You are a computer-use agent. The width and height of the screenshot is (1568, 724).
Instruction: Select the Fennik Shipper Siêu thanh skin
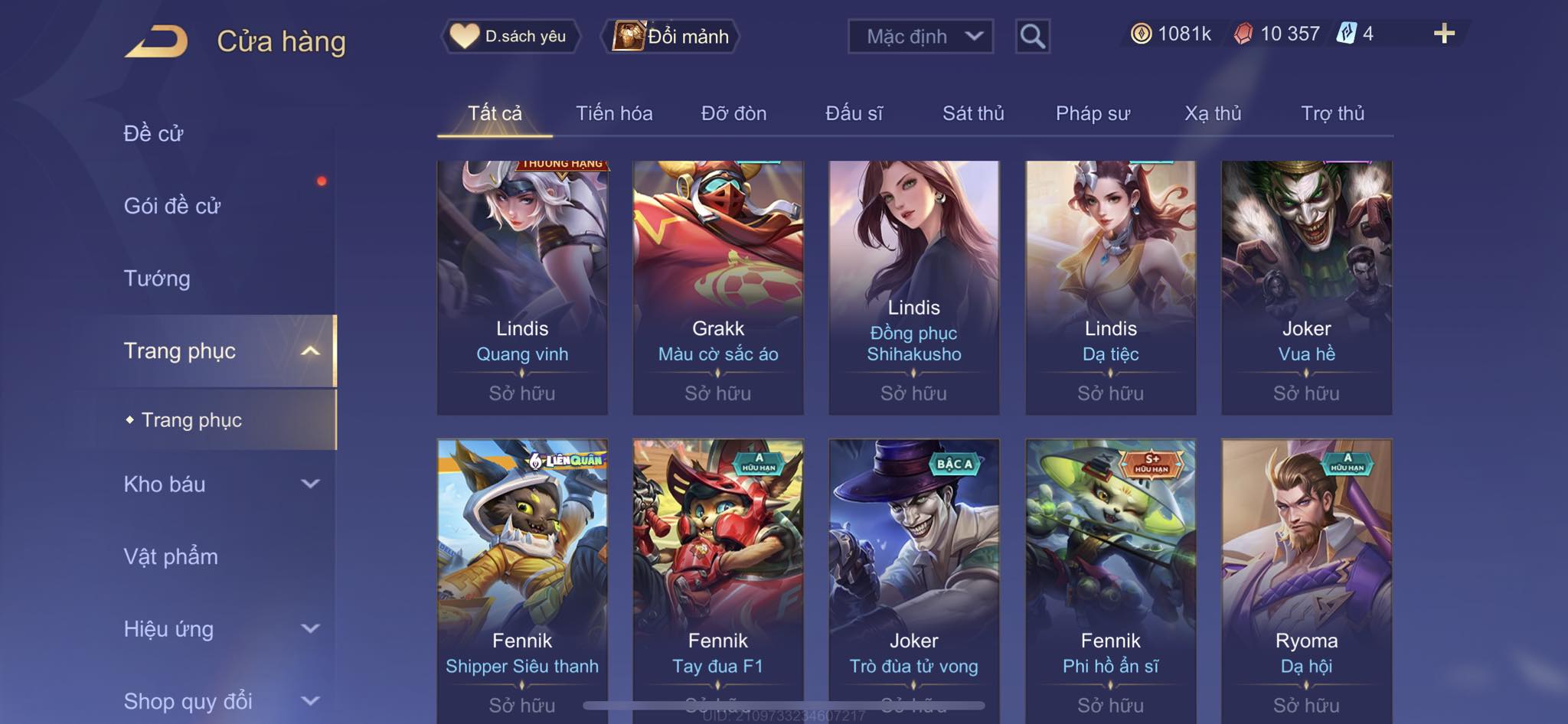point(522,581)
